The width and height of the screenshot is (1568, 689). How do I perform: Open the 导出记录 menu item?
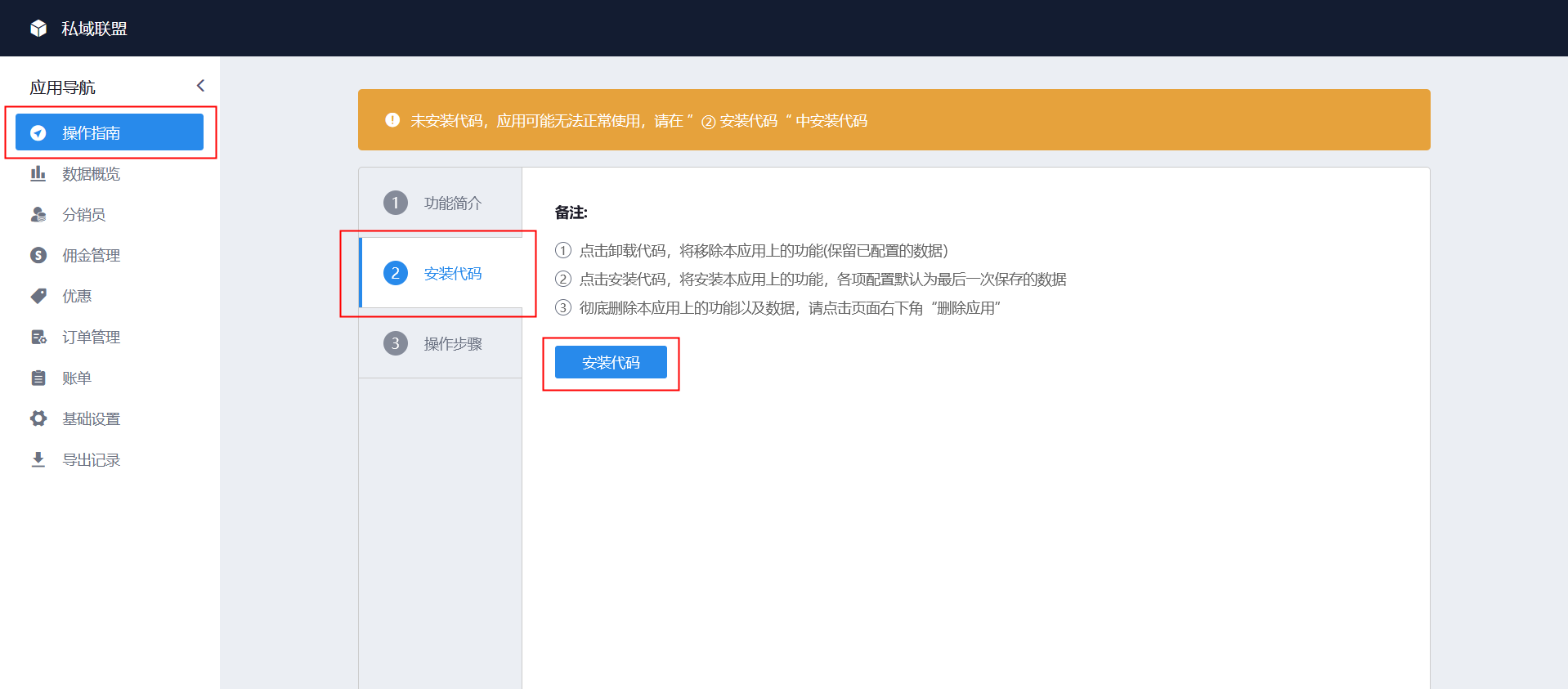click(x=110, y=459)
